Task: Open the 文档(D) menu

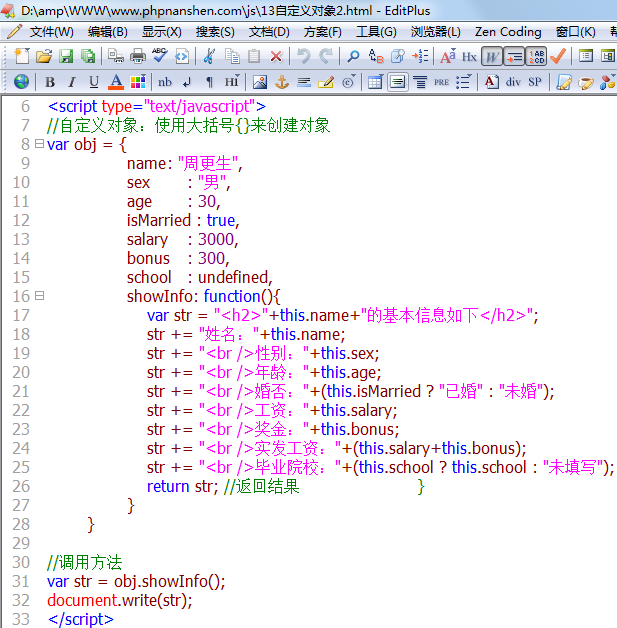Action: (x=269, y=32)
